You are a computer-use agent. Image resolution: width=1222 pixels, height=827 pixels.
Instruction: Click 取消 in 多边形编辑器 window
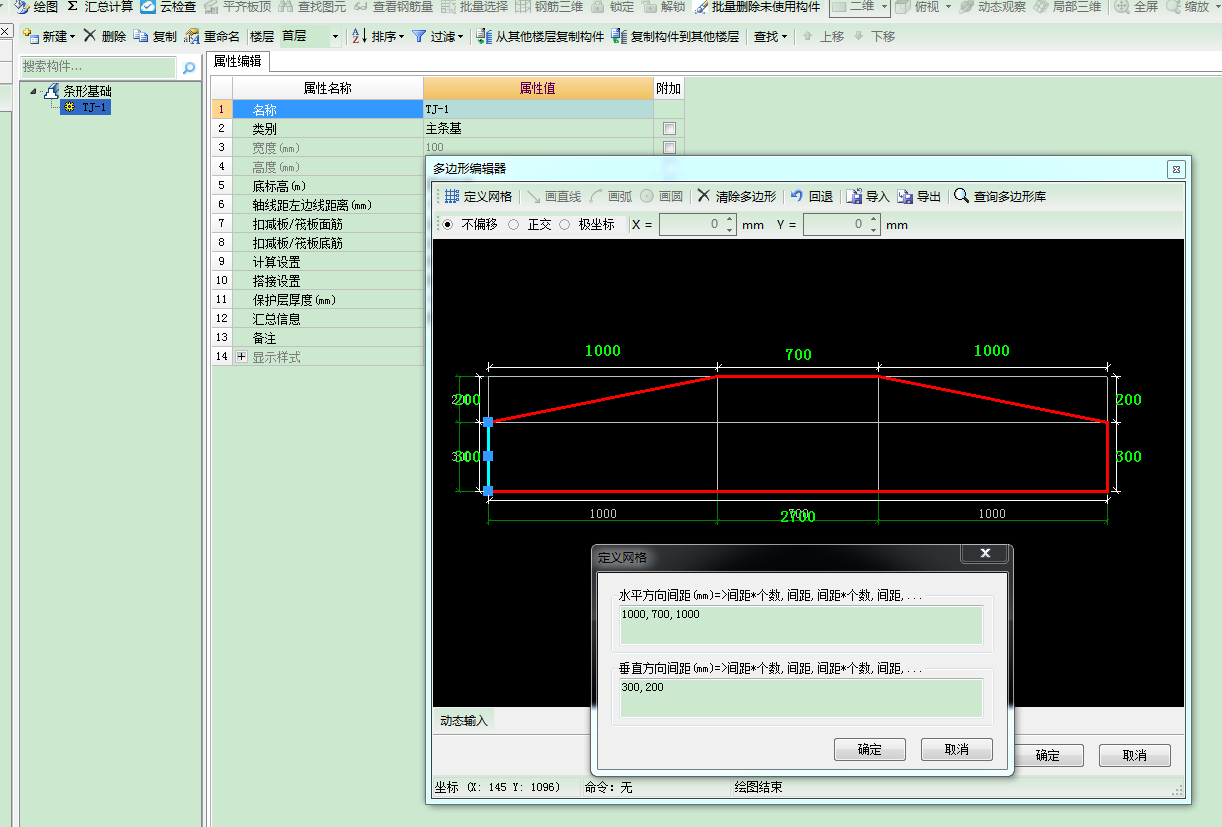(x=1135, y=755)
